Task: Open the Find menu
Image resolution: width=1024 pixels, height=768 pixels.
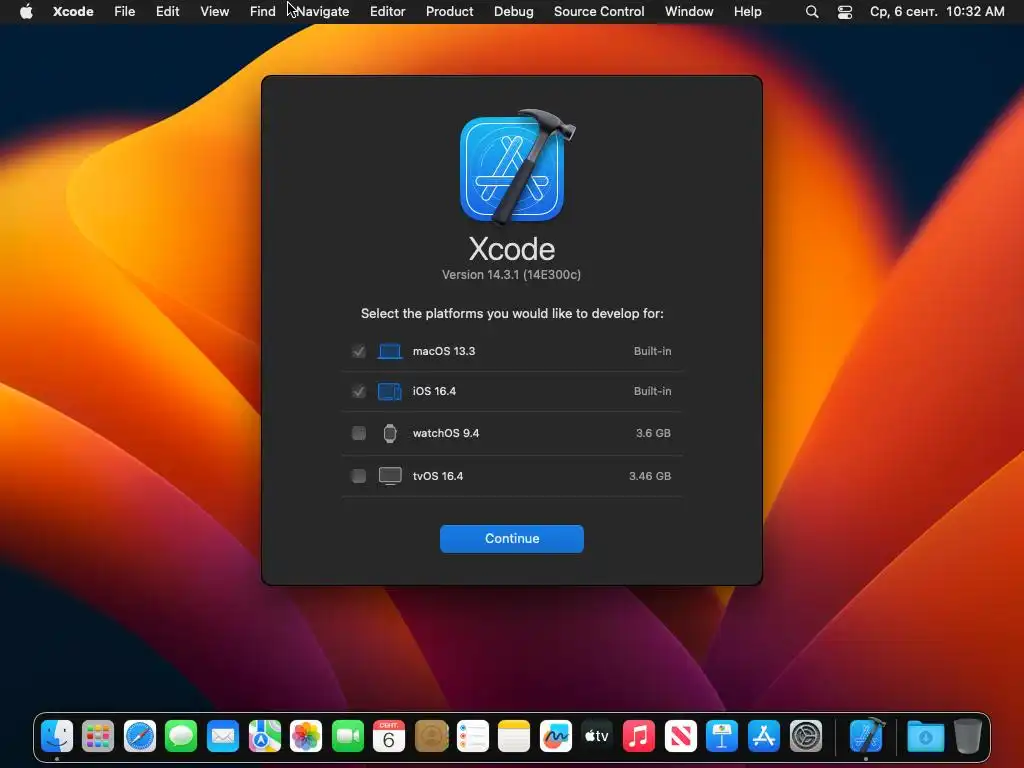Action: 263,12
